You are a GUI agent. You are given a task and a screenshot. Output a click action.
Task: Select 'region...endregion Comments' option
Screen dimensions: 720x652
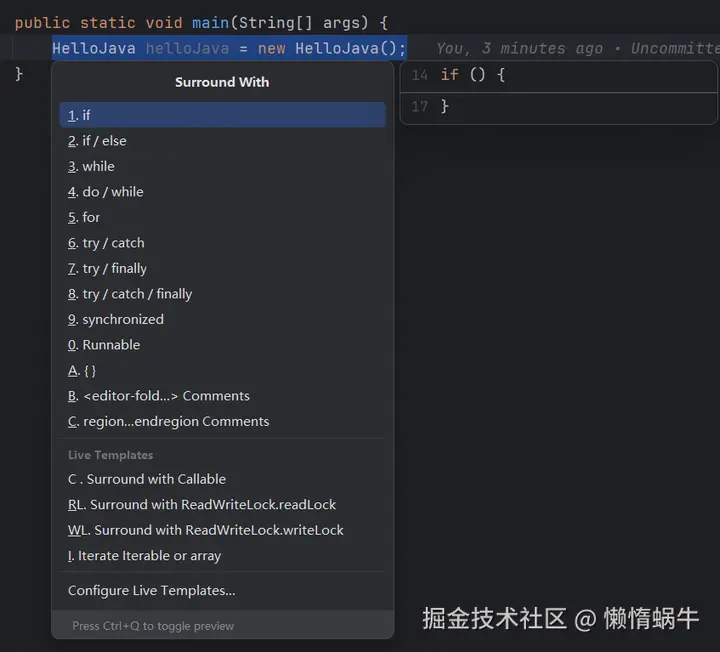coord(222,422)
